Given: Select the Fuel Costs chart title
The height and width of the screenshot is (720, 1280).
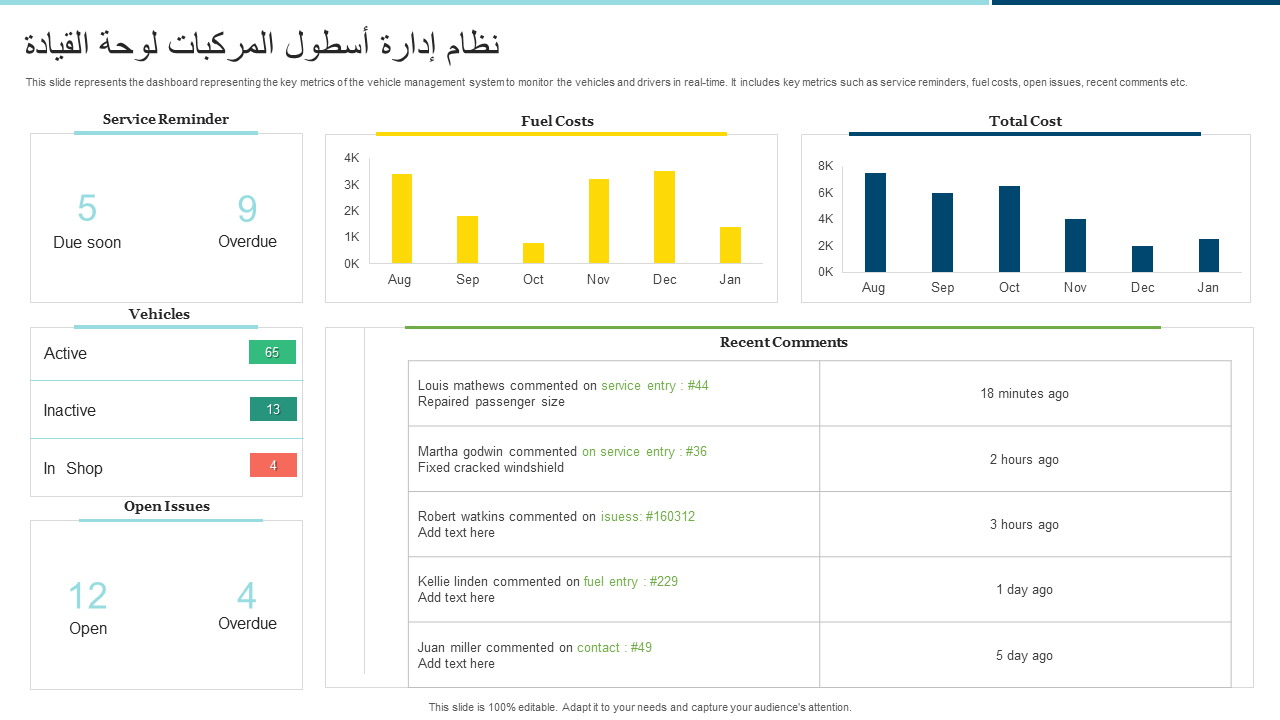Looking at the screenshot, I should click(557, 121).
